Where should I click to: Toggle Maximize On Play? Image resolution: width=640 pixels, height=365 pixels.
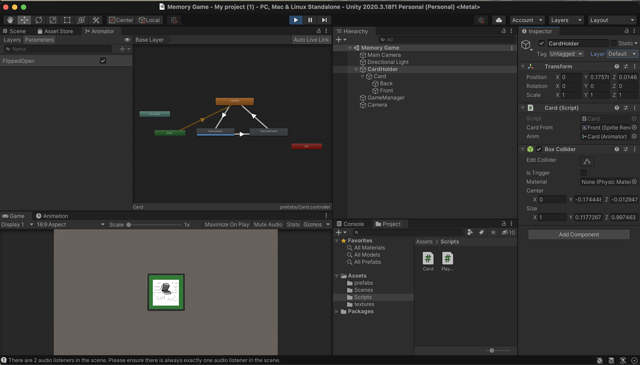227,225
